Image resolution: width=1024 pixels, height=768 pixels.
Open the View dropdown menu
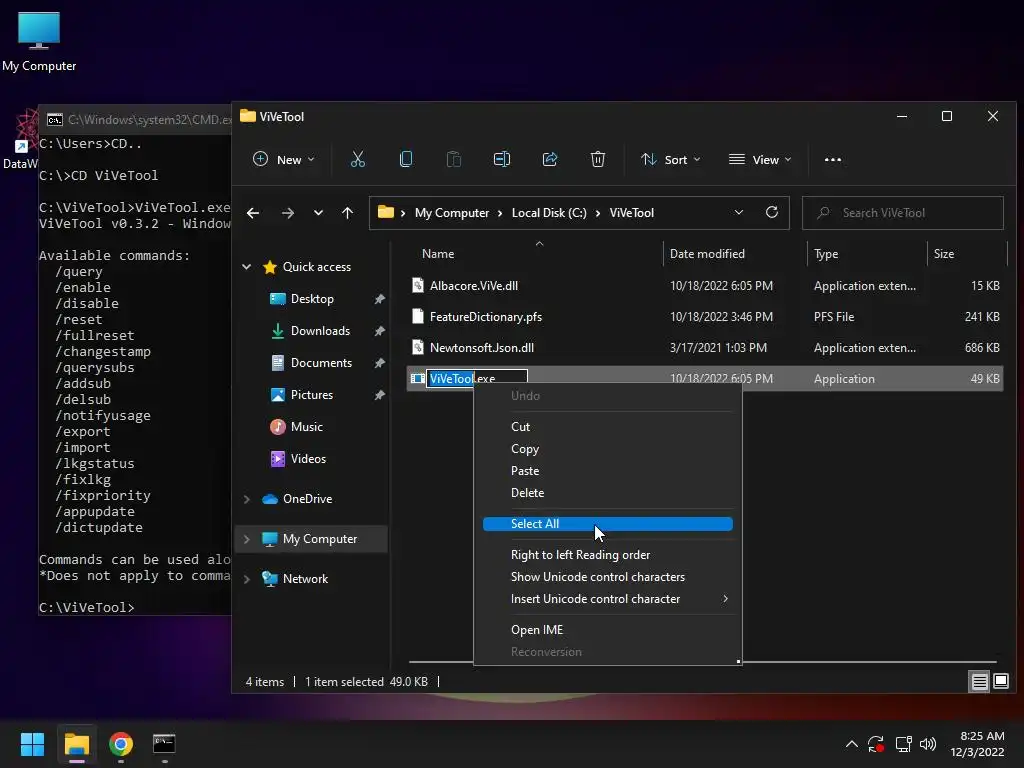click(760, 159)
